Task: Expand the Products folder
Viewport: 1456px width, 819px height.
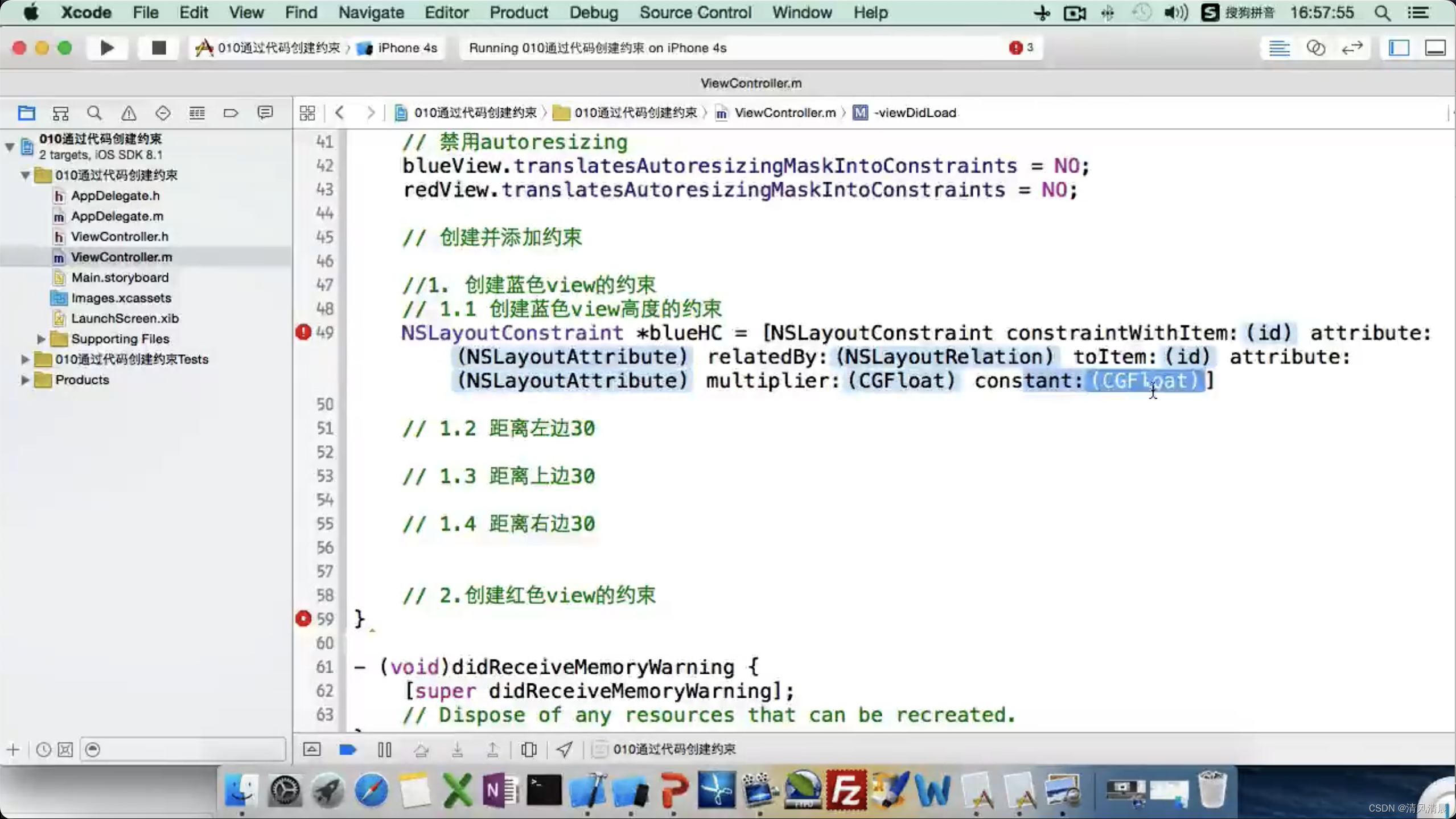Action: 25,380
